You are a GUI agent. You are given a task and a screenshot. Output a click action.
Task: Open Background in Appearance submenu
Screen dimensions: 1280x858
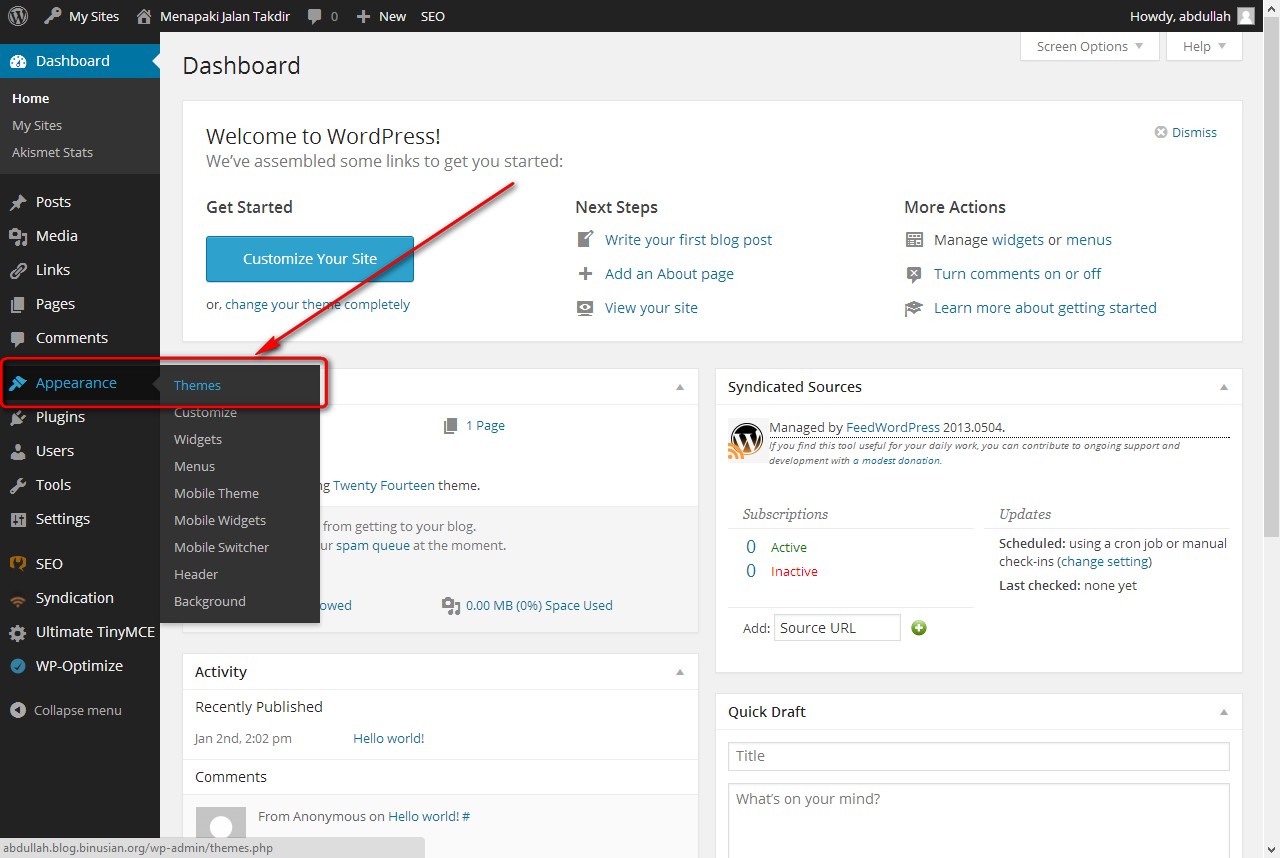[209, 601]
